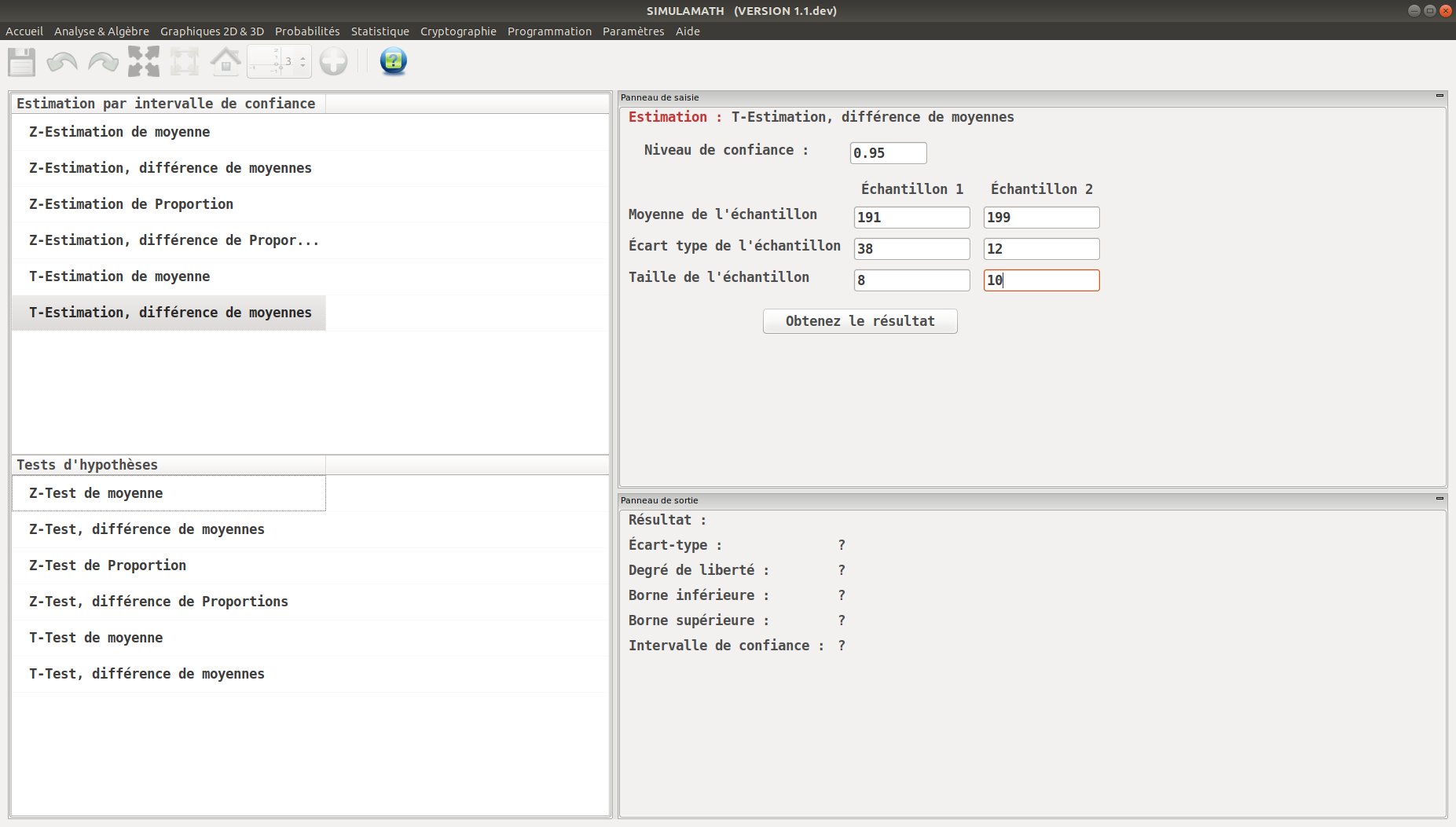Increase the toolbar spinbox value
This screenshot has width=1456, height=827.
303,57
